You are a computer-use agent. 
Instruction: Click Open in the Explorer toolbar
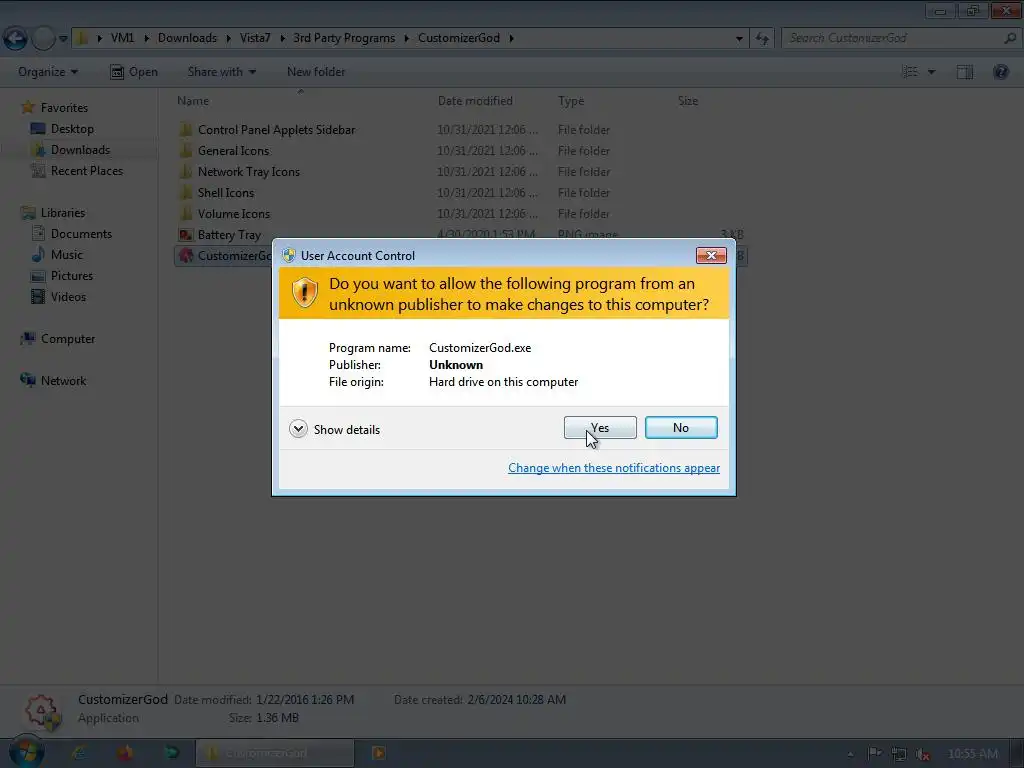[134, 72]
